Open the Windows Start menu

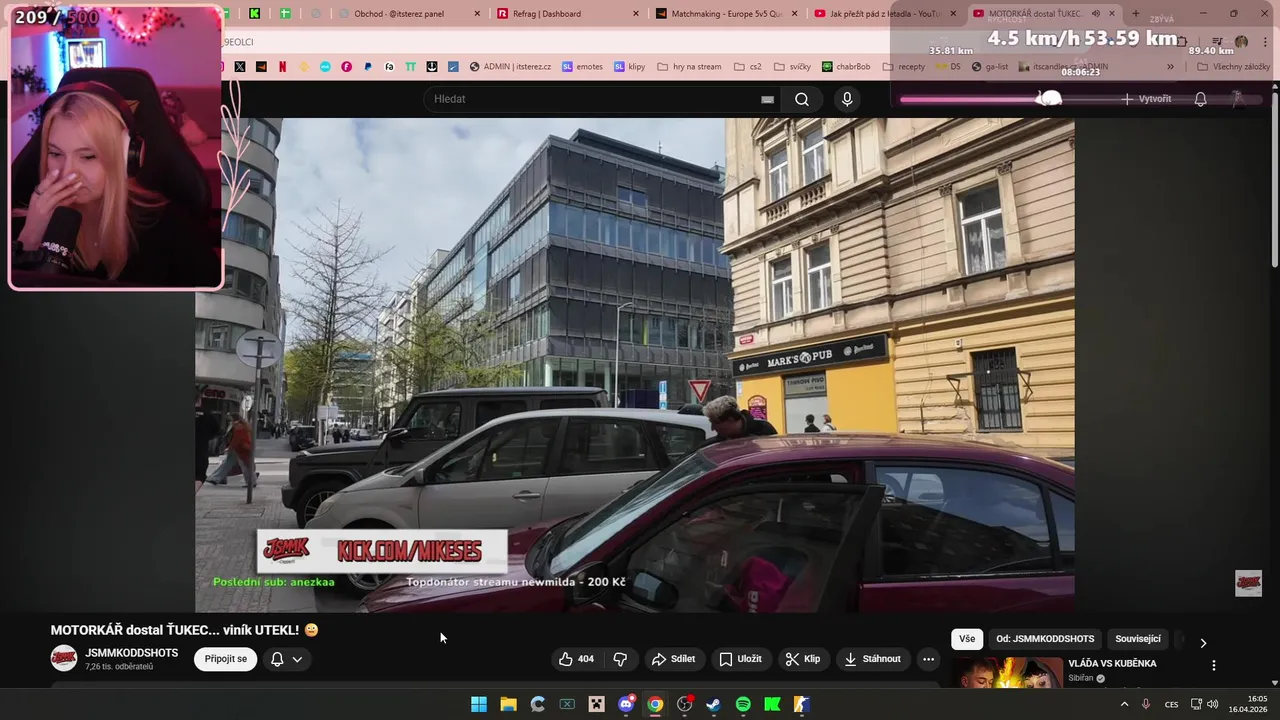coord(479,704)
